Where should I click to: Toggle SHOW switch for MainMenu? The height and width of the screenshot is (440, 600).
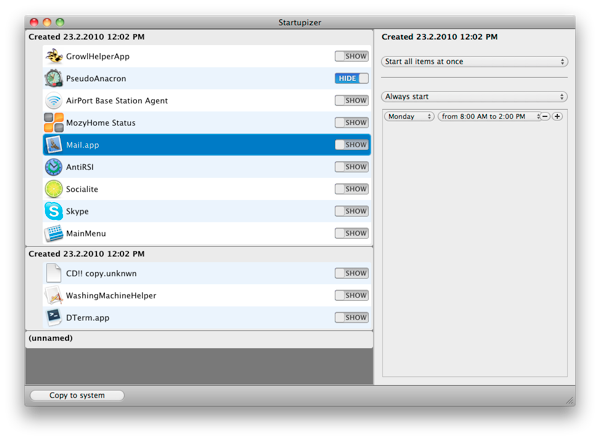click(352, 233)
